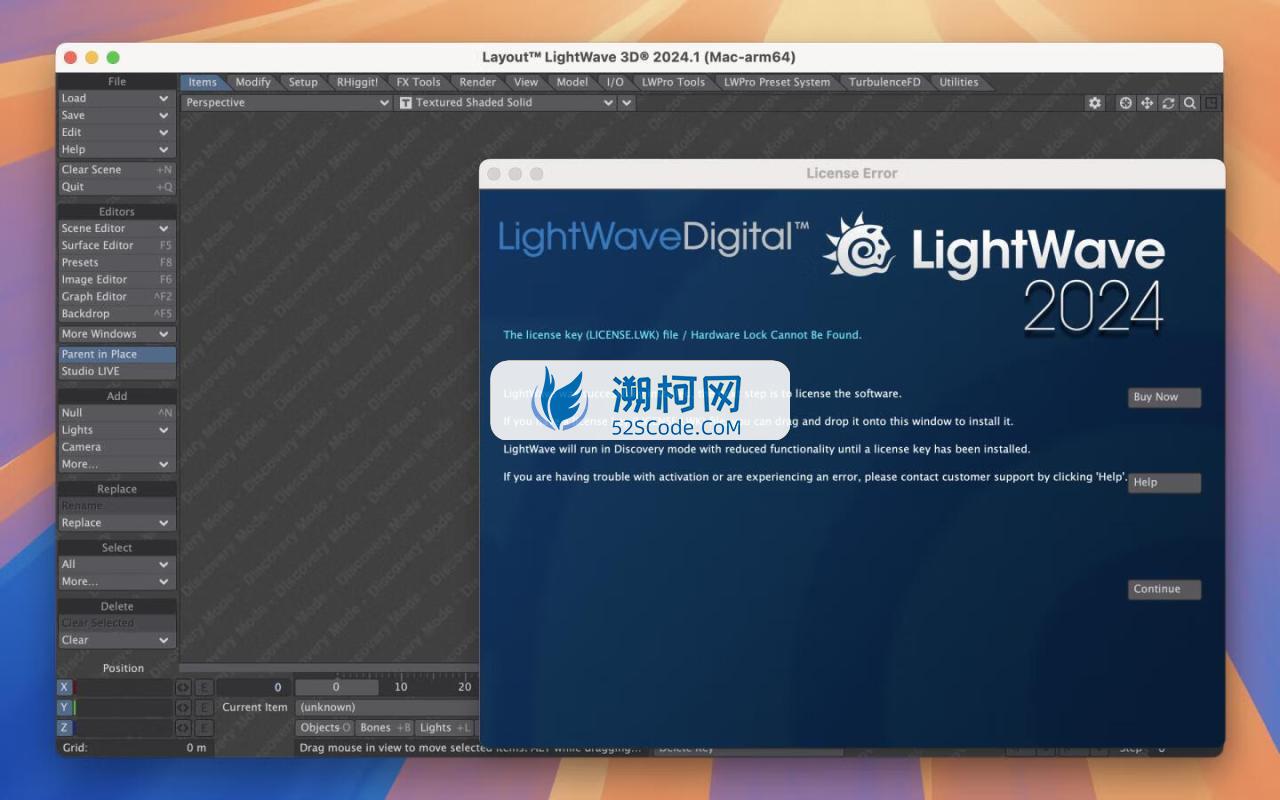
Task: Click the maximize viewport layout icon
Action: click(1211, 103)
